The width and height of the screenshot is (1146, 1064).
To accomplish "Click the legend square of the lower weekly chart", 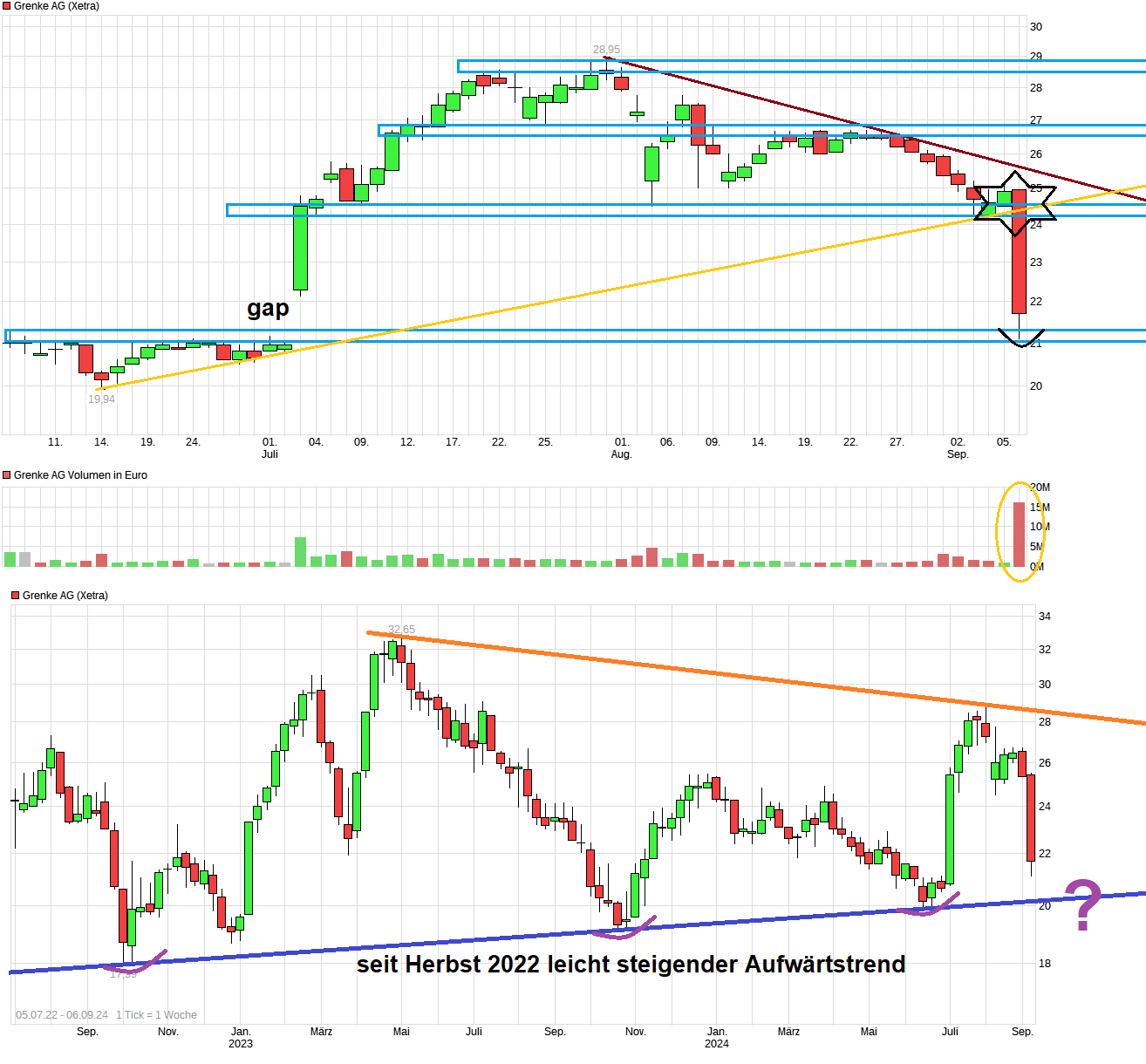I will tap(15, 595).
